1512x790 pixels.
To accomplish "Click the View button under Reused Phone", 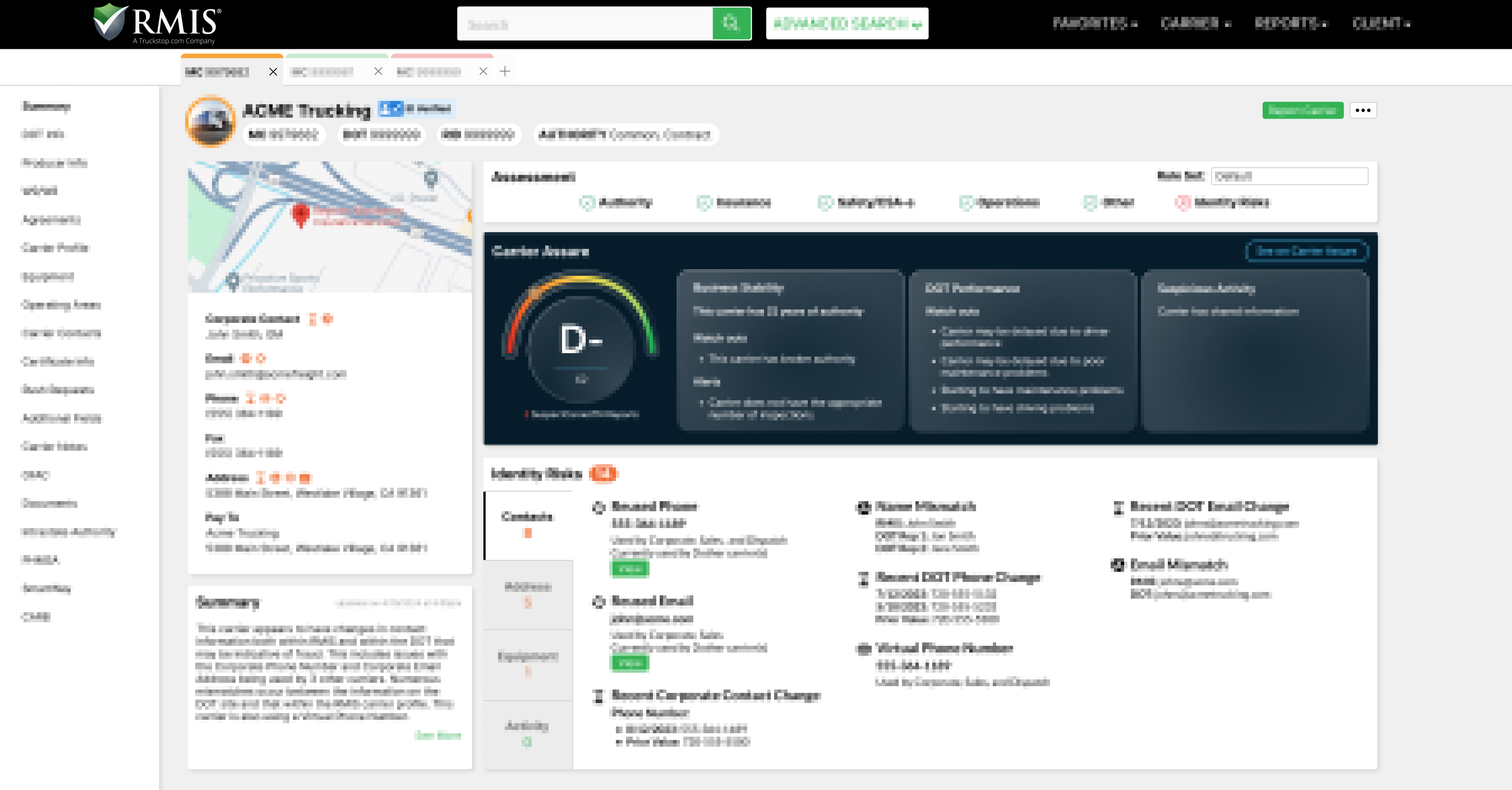I will pos(630,569).
